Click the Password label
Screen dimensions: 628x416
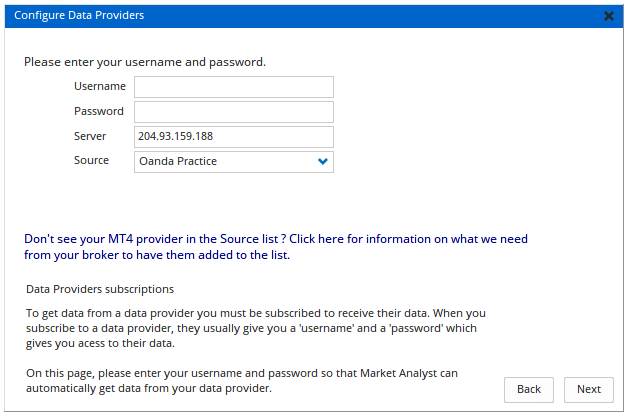[x=98, y=111]
